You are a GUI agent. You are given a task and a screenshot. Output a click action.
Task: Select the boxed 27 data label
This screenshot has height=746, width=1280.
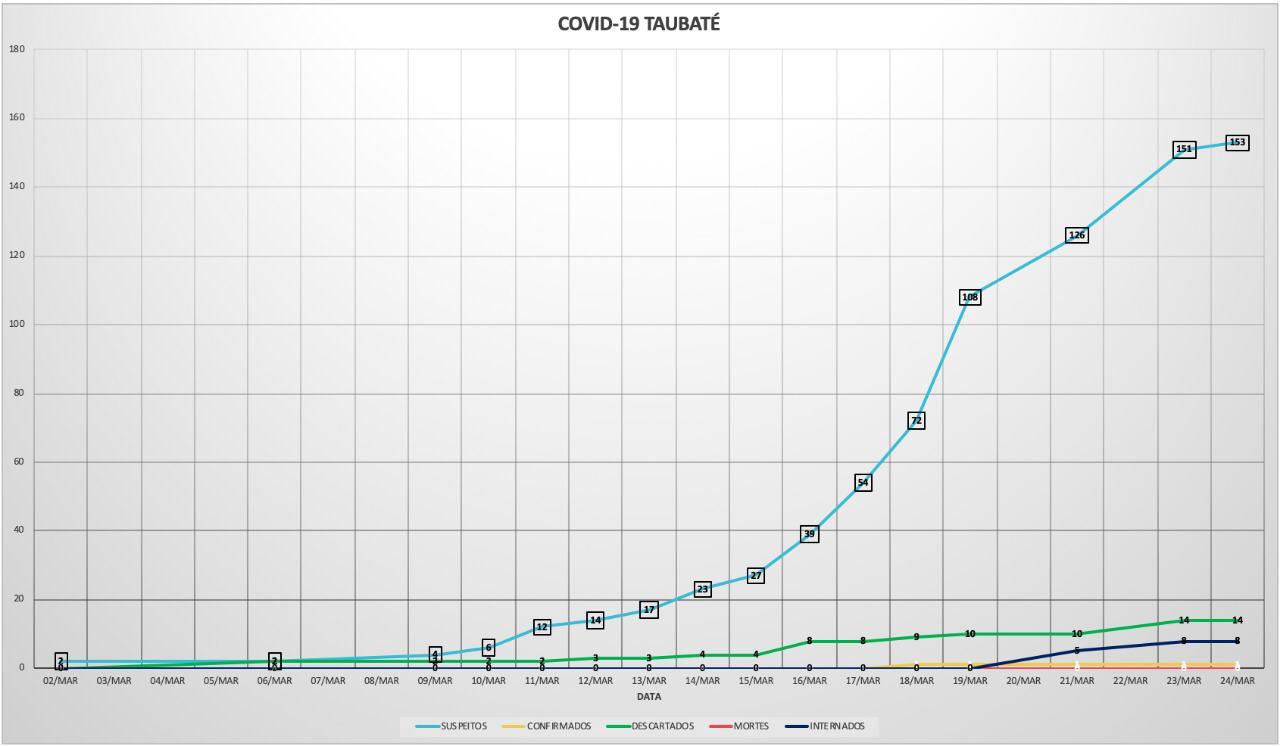[756, 576]
